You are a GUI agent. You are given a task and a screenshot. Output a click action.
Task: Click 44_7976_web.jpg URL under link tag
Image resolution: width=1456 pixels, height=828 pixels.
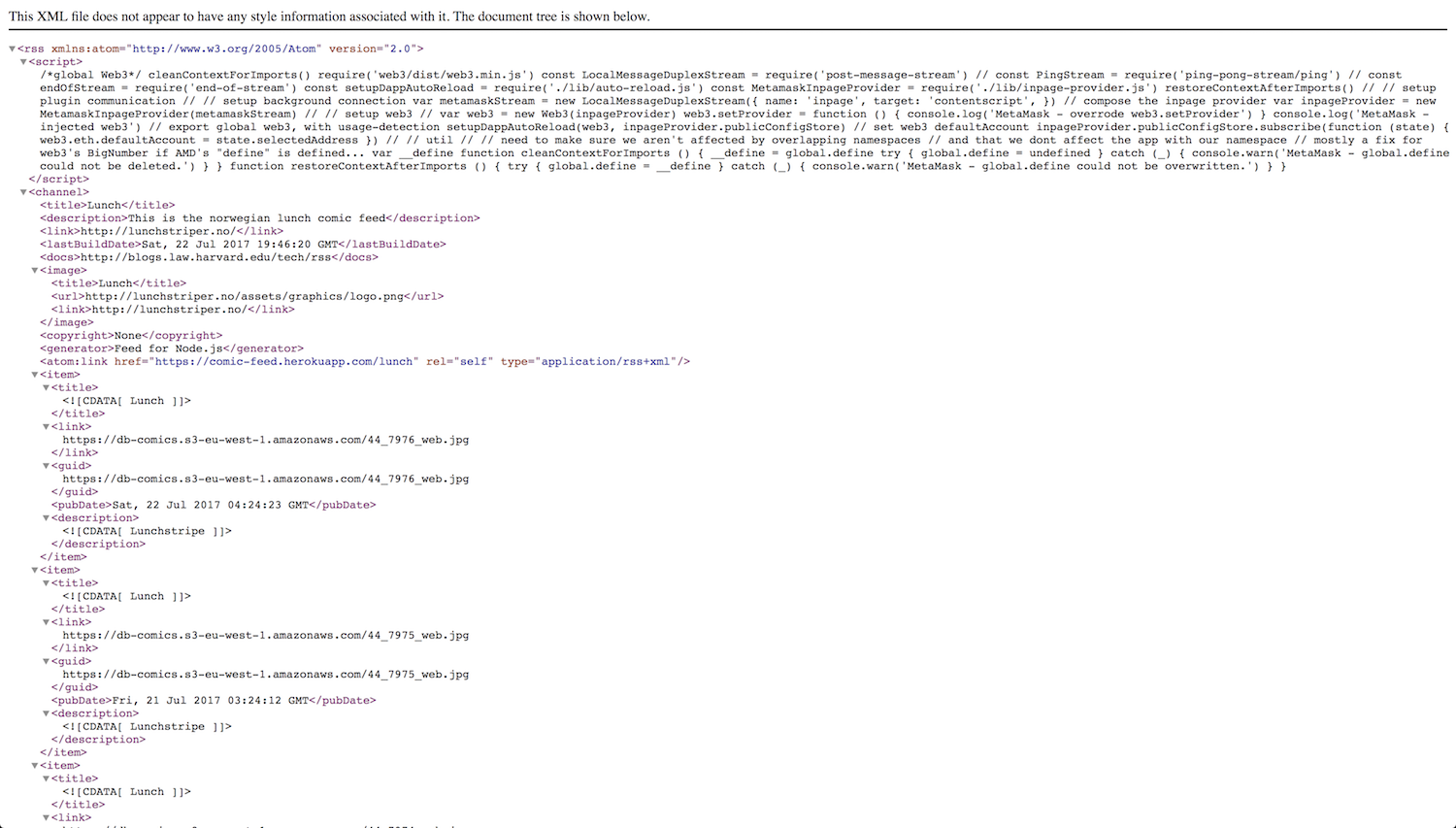coord(266,440)
